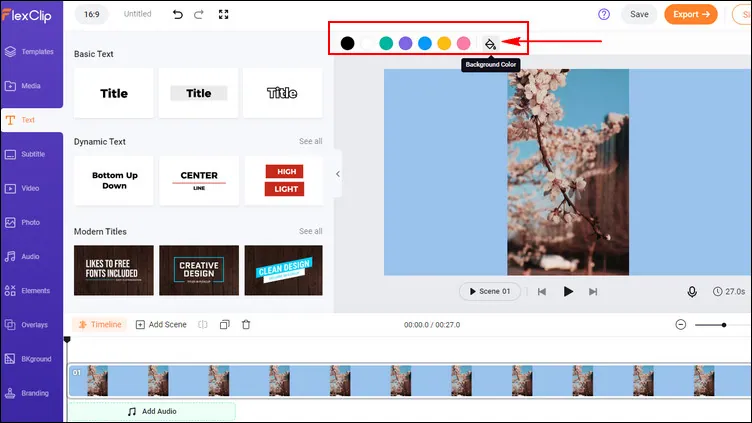Click the orange Export button

(691, 14)
